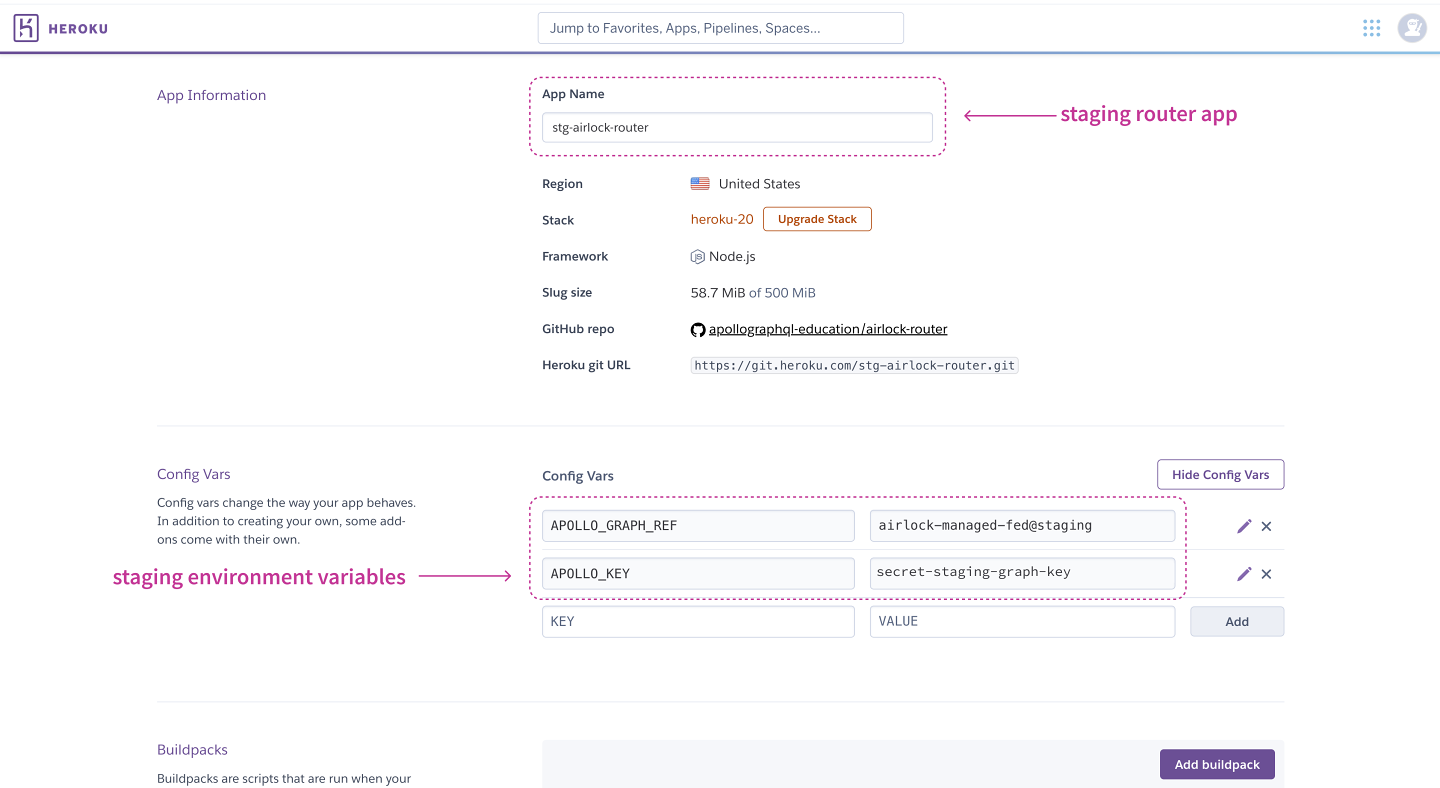Click the heroku-20 stack text
1440x788 pixels.
pyautogui.click(x=722, y=219)
